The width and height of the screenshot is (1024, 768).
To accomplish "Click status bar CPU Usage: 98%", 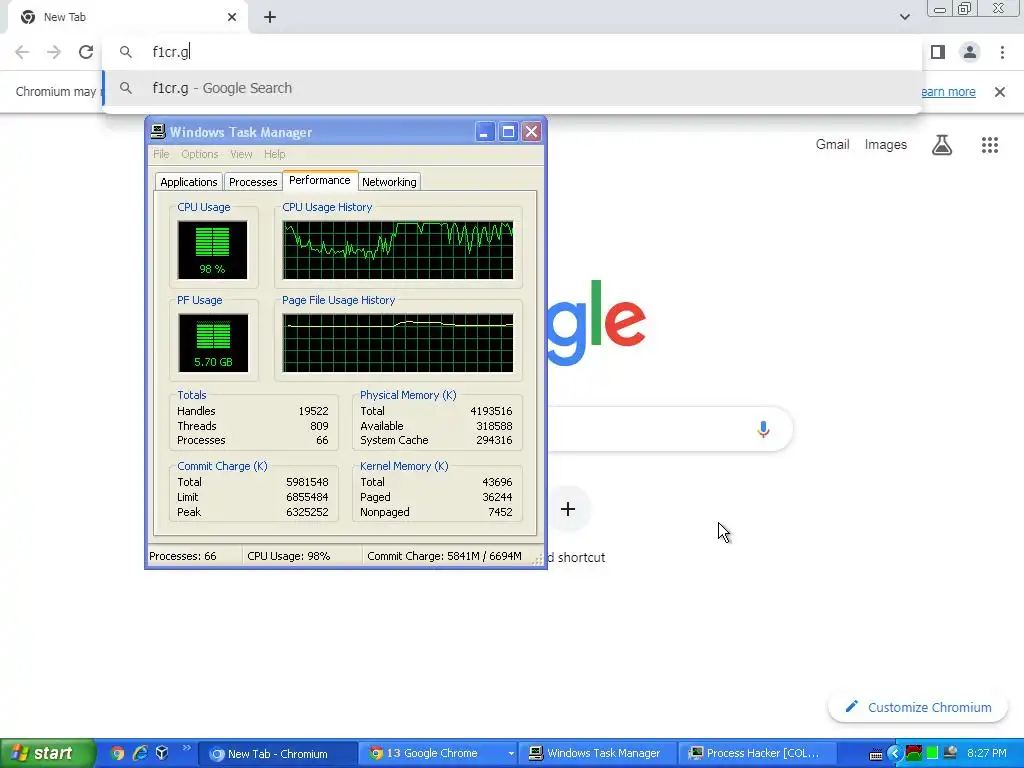I will click(289, 556).
